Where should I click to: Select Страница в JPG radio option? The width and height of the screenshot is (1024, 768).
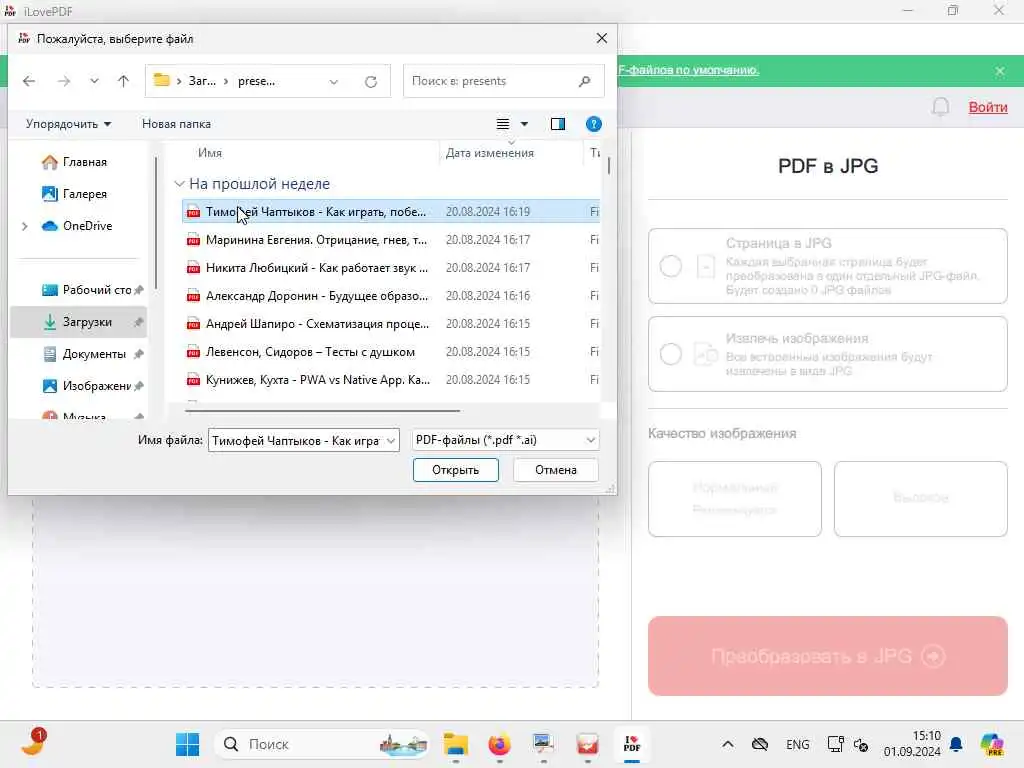(671, 266)
